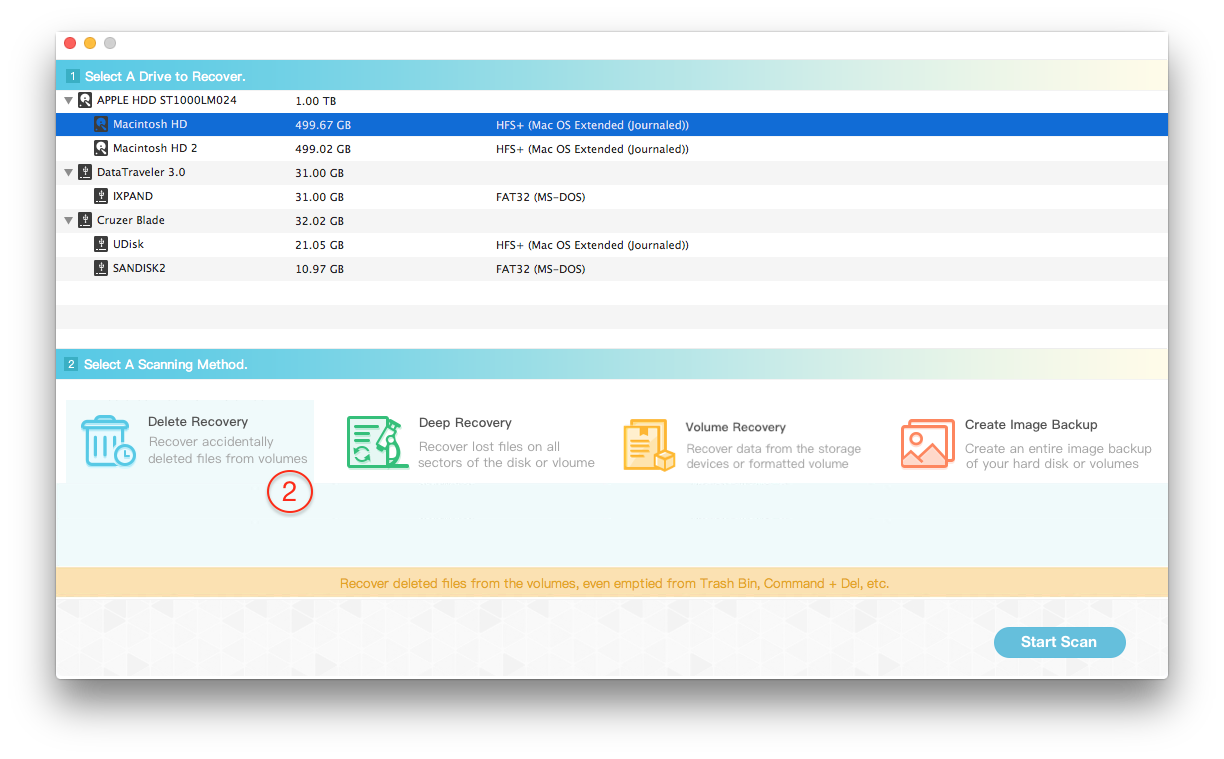Viewport: 1224px width, 759px height.
Task: Click the 21.05 GB size value
Action: pos(320,245)
